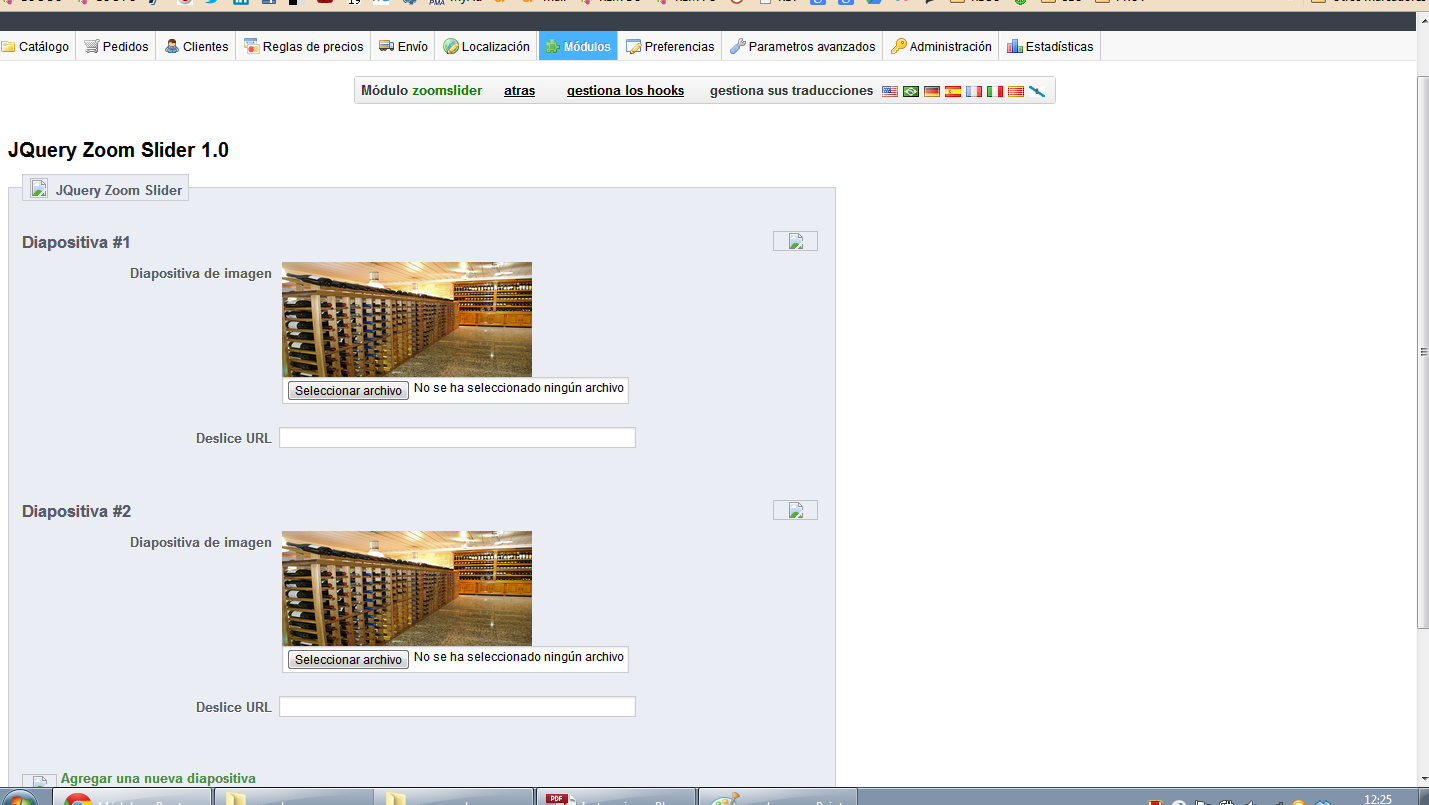Open the Catálogo tab
1429x805 pixels.
[36, 47]
